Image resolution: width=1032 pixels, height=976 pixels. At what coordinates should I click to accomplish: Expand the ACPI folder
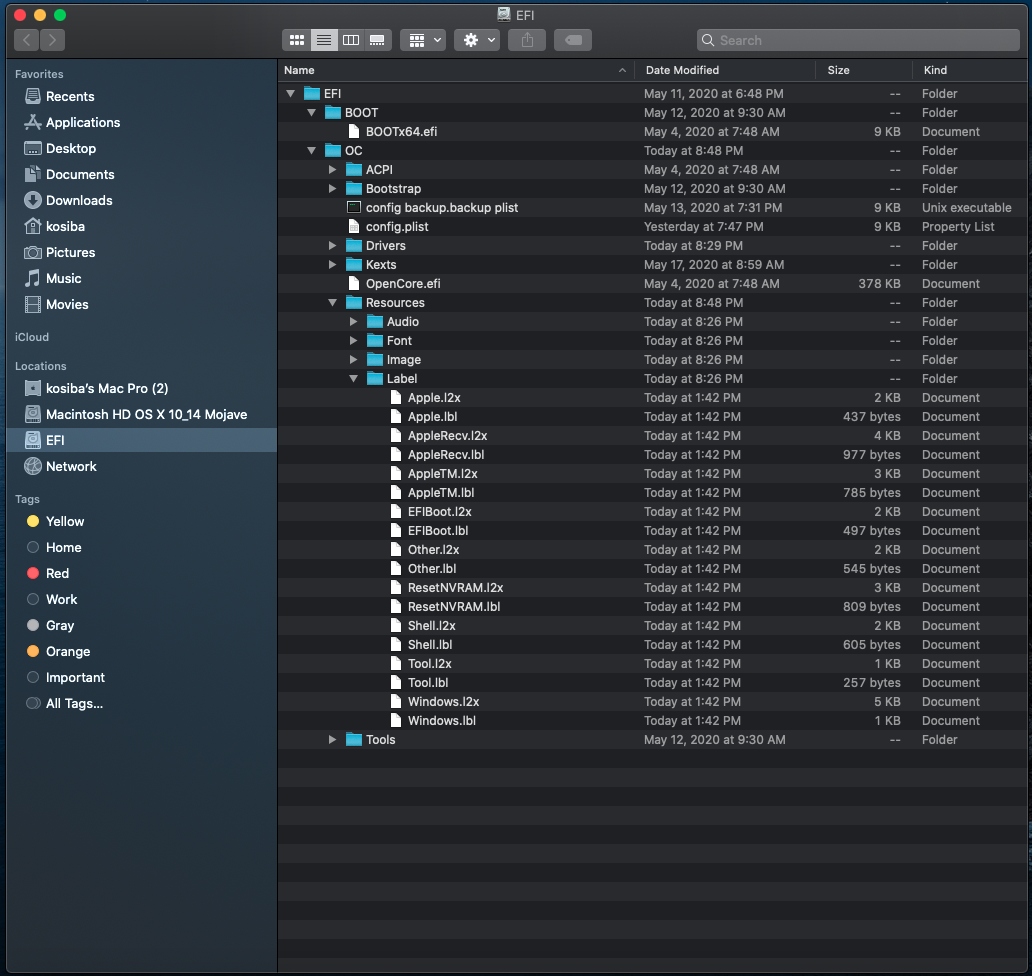pyautogui.click(x=332, y=170)
